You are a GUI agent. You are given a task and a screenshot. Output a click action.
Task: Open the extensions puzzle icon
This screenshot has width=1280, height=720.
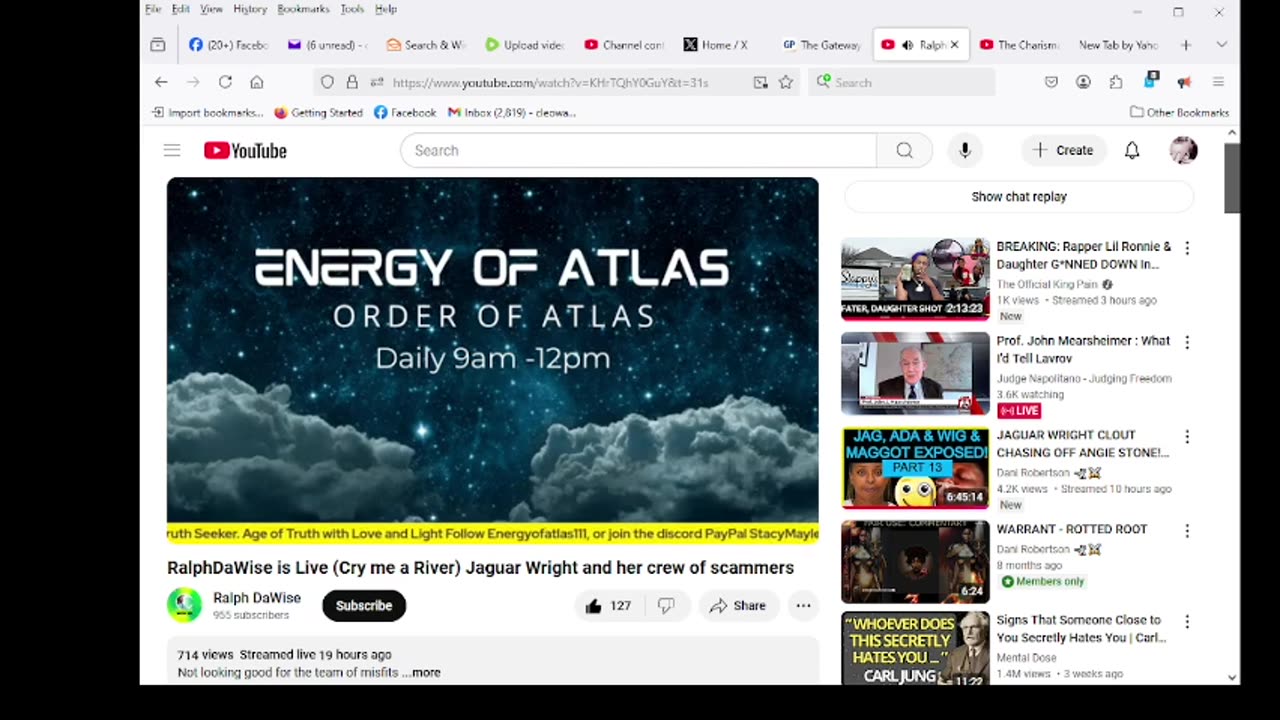tap(1116, 82)
